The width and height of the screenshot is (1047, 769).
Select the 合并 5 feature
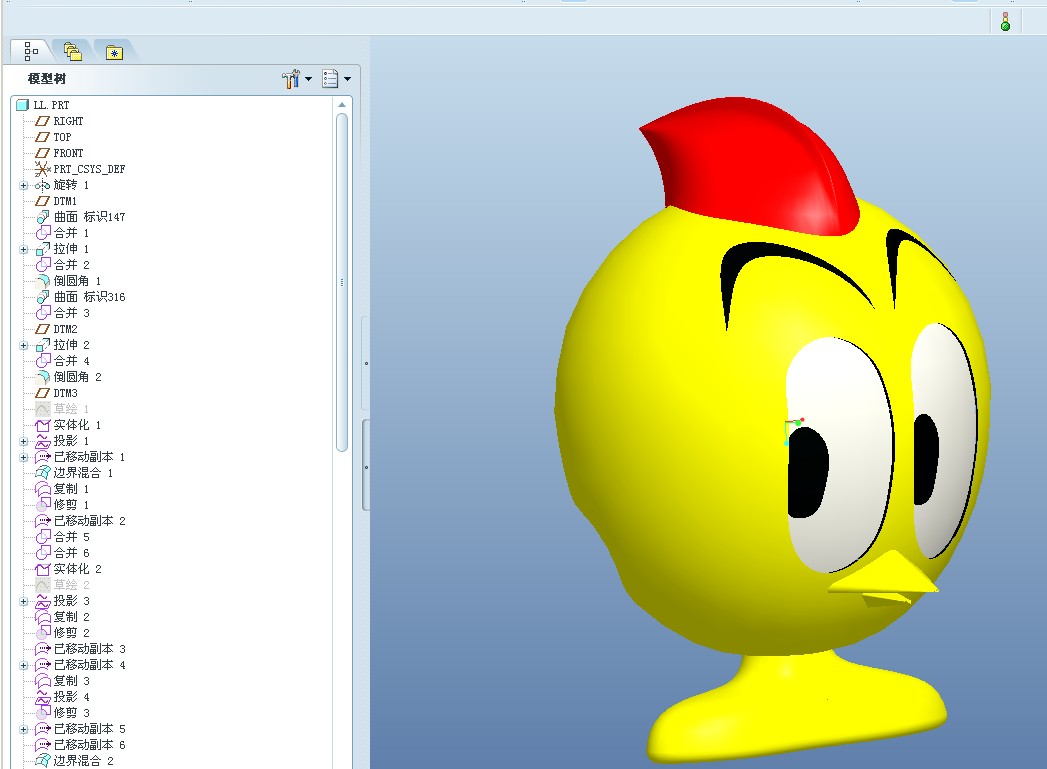pos(62,537)
